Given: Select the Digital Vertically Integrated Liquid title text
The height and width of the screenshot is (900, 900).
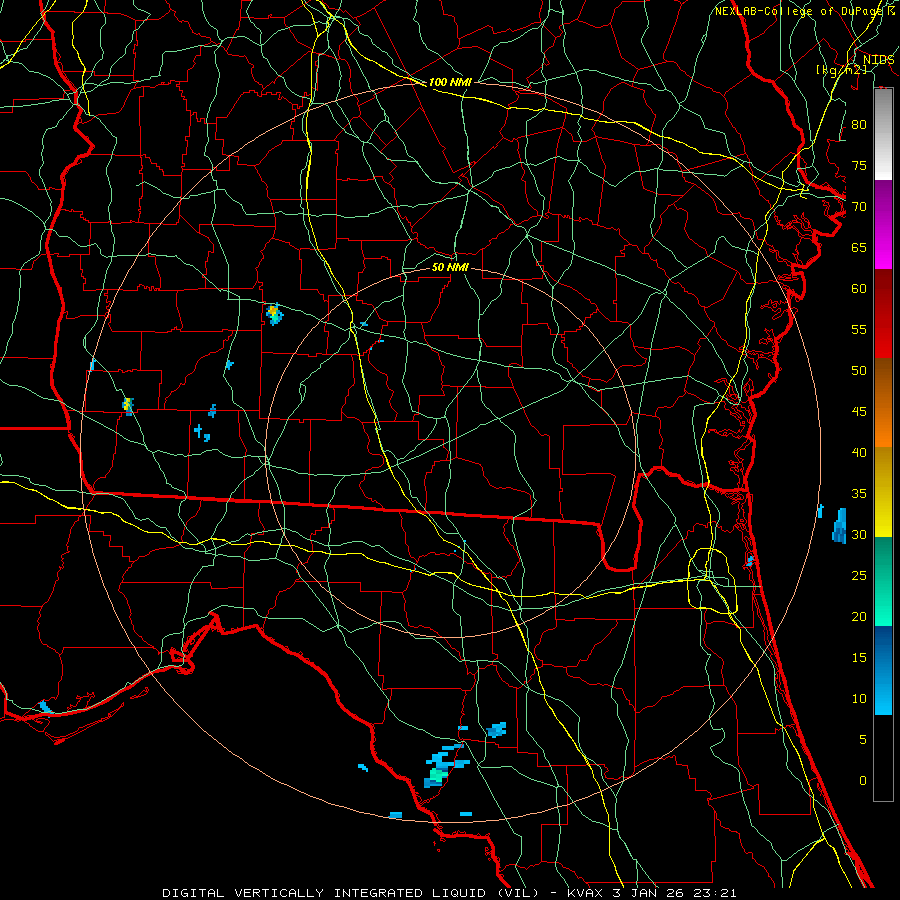Looking at the screenshot, I should tap(351, 893).
